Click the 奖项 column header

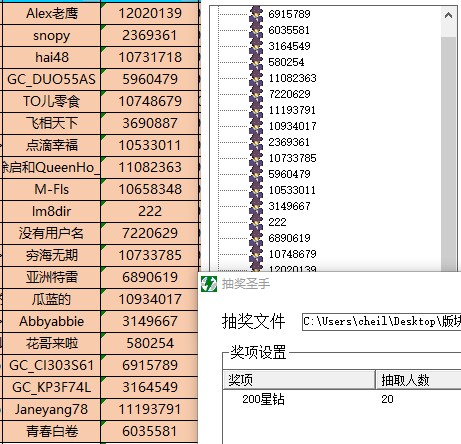pyautogui.click(x=299, y=380)
